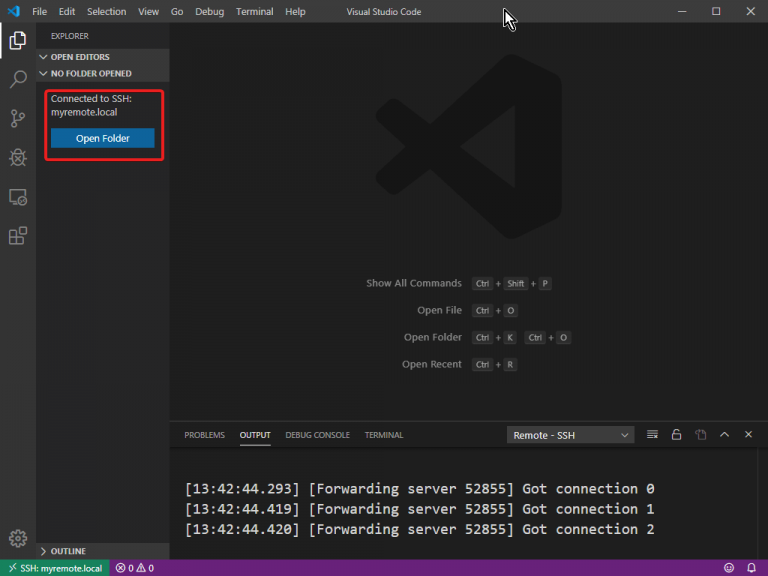The image size is (768, 576).
Task: Open the Remote - SSH output channel dropdown
Action: pos(571,435)
